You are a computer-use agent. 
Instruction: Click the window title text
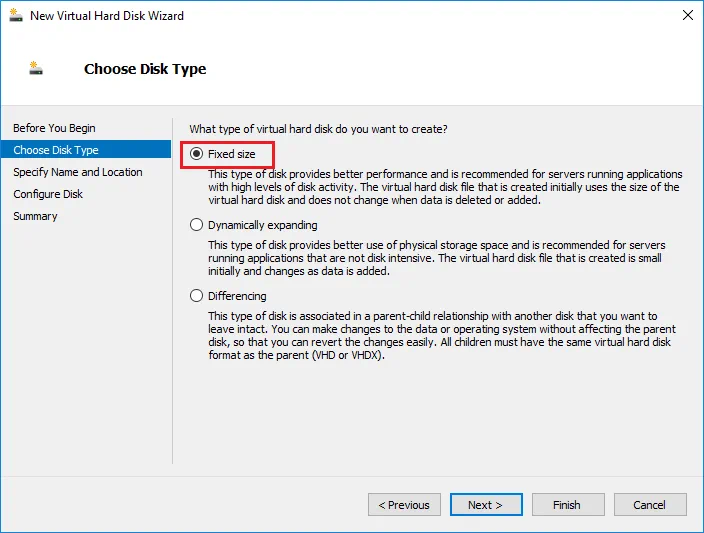[x=107, y=15]
